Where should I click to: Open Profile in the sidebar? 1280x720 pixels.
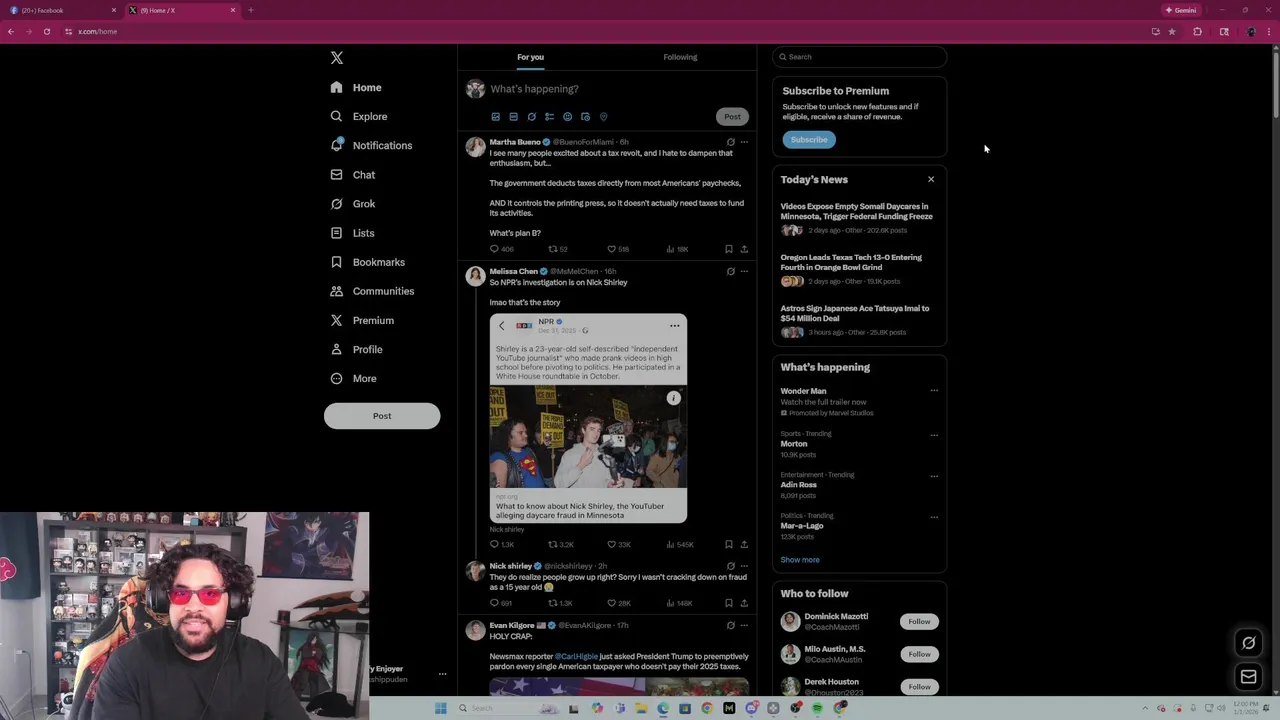356,349
